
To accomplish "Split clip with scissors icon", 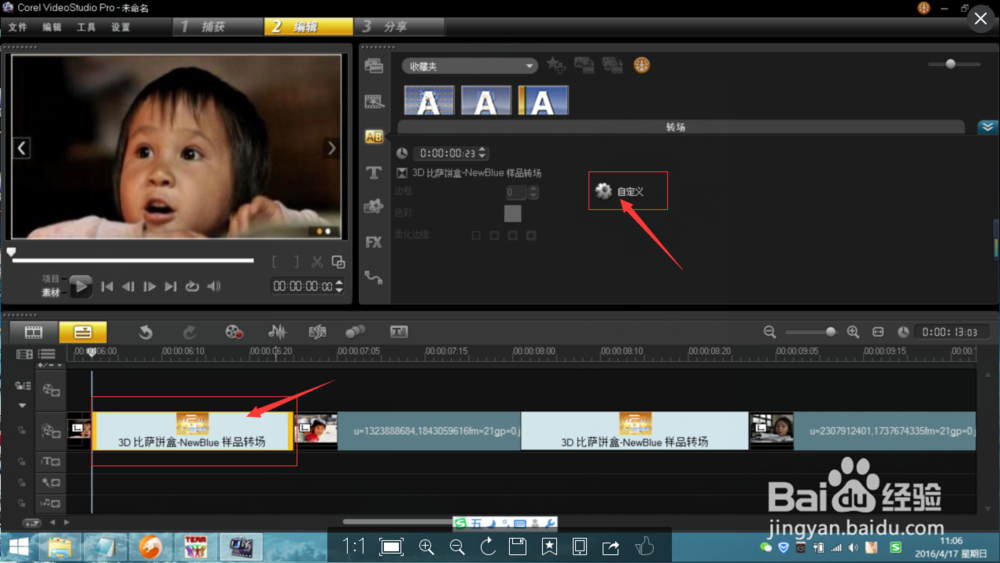I will click(317, 262).
